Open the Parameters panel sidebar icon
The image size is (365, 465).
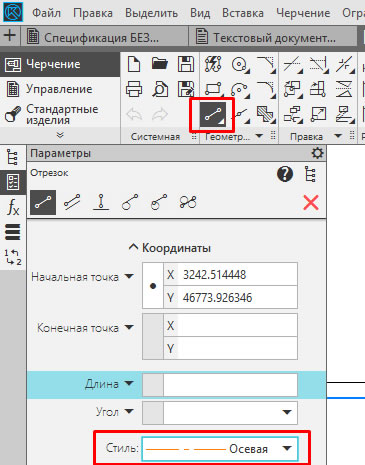click(x=13, y=182)
